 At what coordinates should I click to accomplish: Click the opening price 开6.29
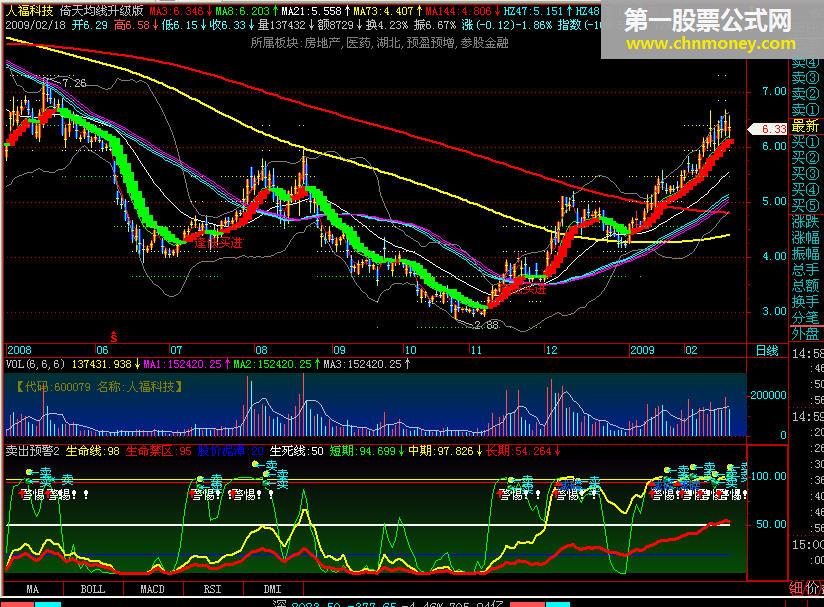tap(90, 25)
